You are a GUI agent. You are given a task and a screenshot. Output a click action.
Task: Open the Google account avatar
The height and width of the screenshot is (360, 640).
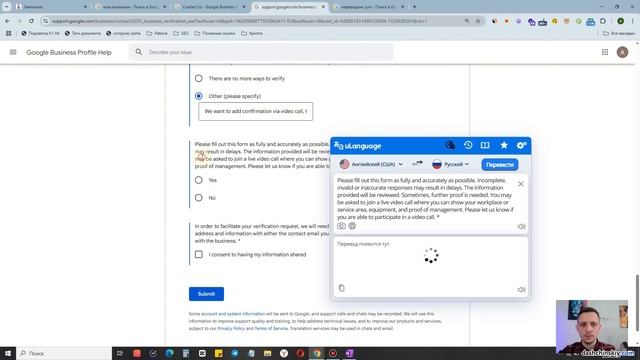(x=622, y=52)
